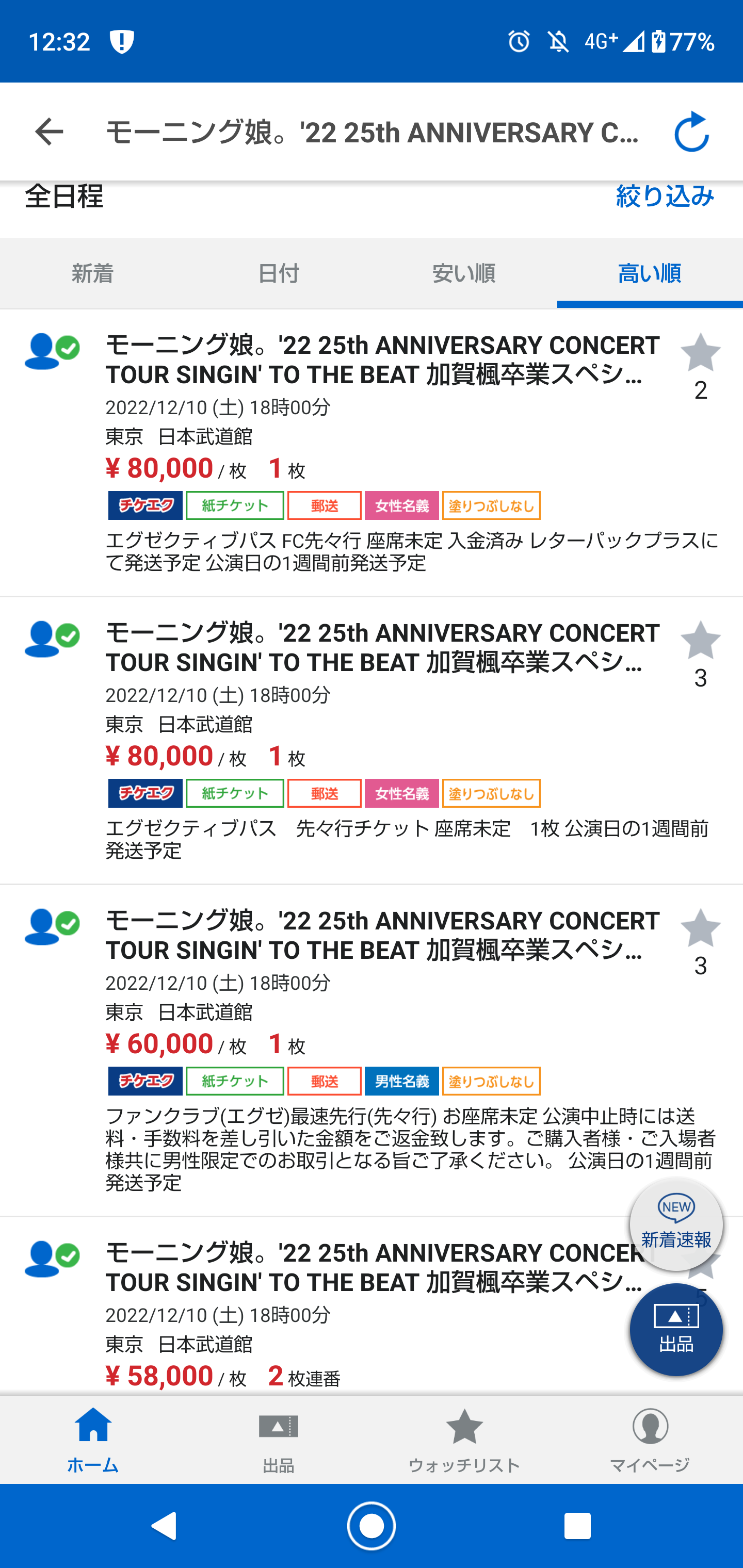Screen dimensions: 743x1568
Task: Refresh the listing with reload icon
Action: 692,132
